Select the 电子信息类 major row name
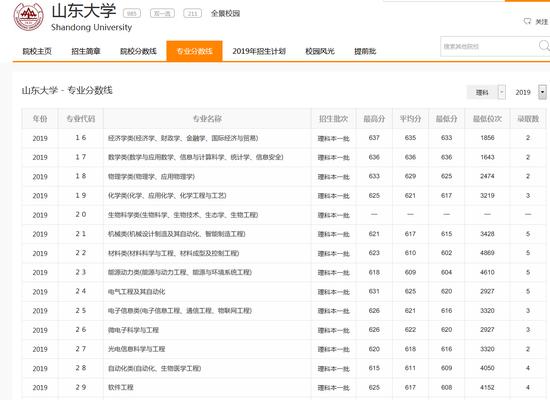 [180, 311]
